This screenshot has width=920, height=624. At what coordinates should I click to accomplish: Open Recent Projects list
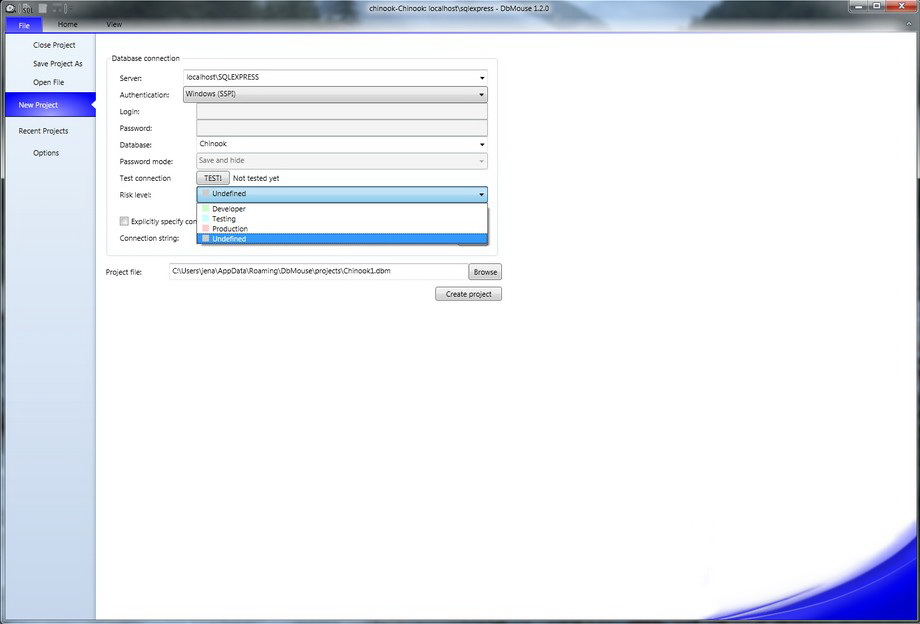click(x=43, y=131)
